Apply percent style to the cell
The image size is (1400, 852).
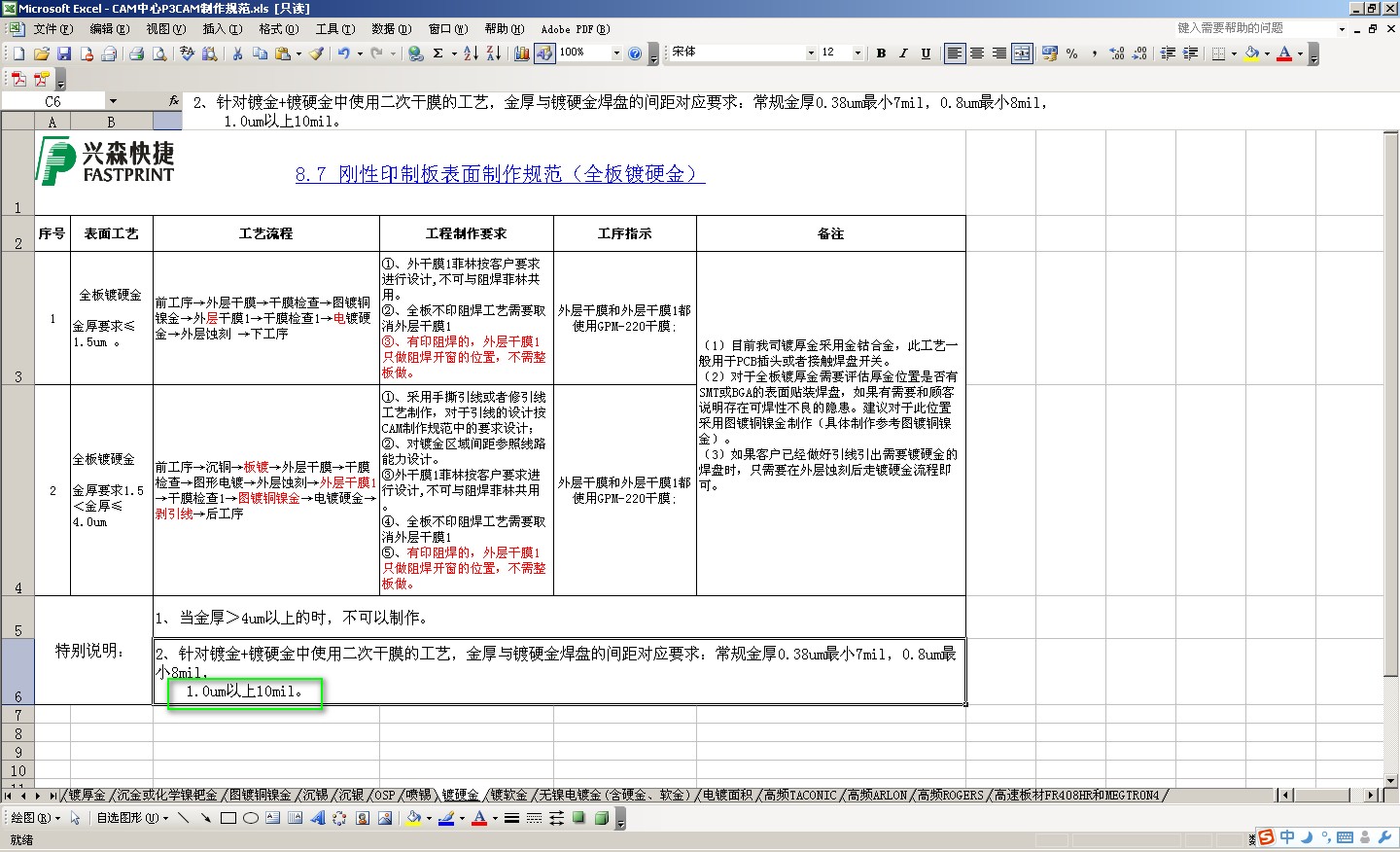(1072, 53)
